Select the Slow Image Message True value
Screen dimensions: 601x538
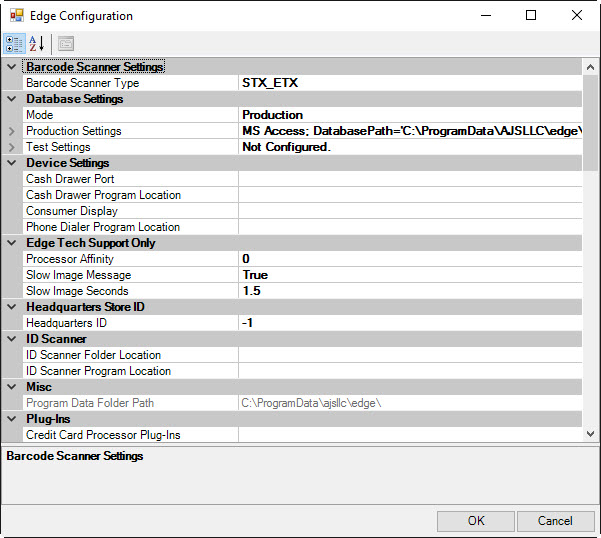coord(410,275)
